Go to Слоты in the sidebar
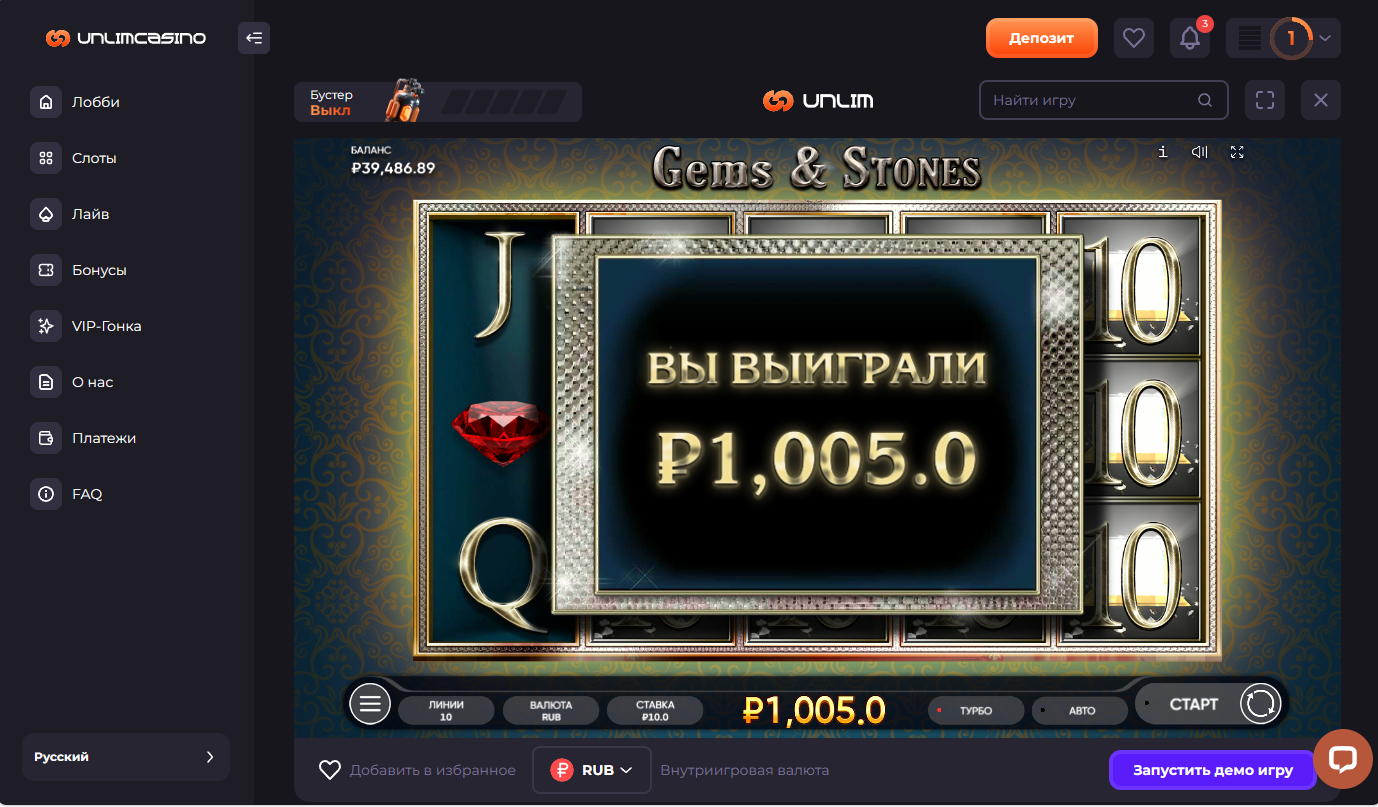Image resolution: width=1378 pixels, height=807 pixels. pos(94,158)
